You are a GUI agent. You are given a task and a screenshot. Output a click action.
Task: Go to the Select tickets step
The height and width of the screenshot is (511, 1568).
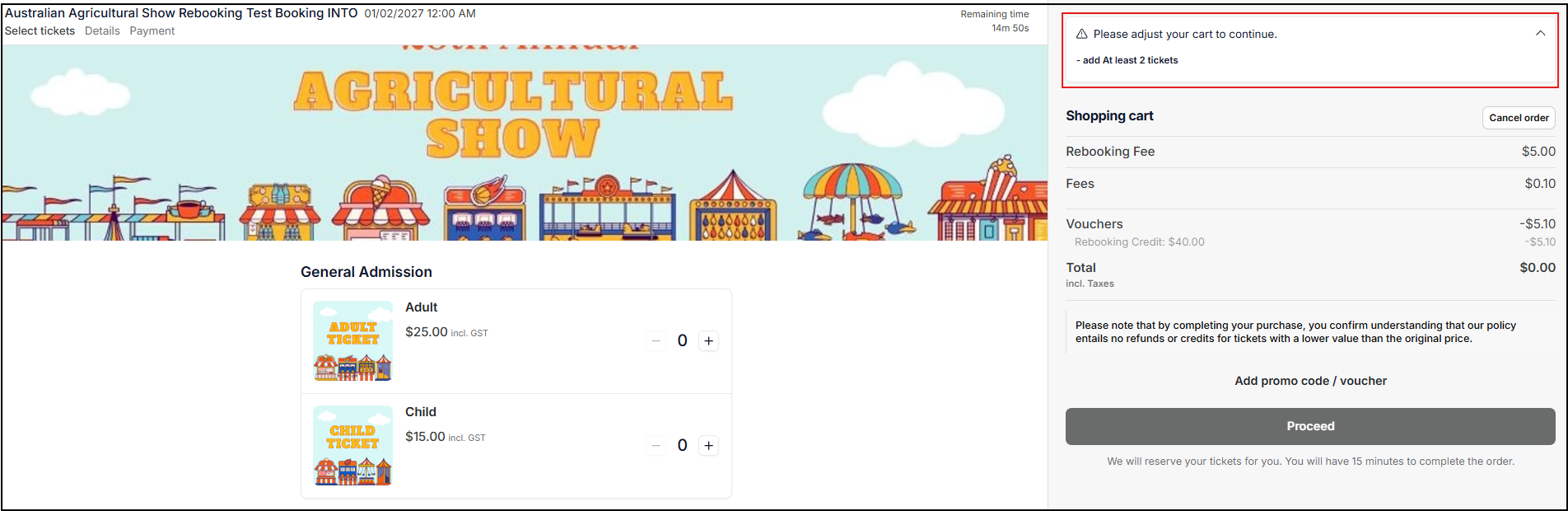[40, 30]
